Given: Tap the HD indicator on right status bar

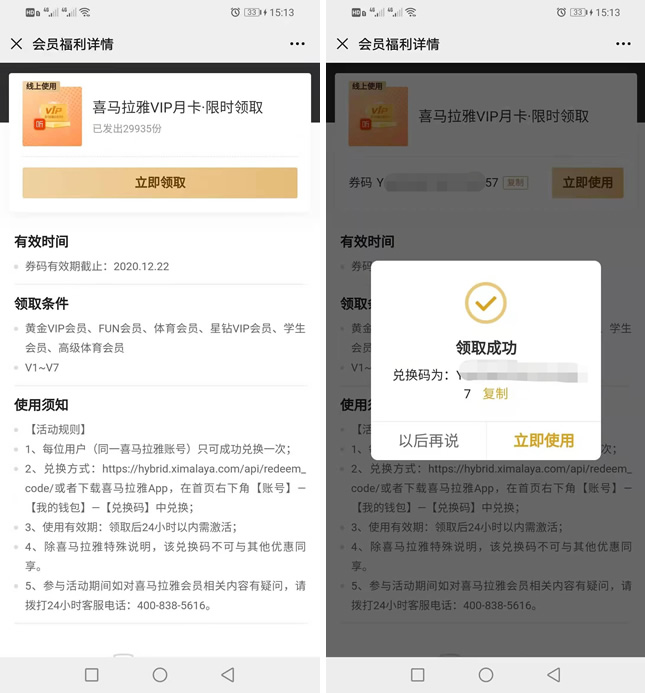Looking at the screenshot, I should (x=358, y=13).
